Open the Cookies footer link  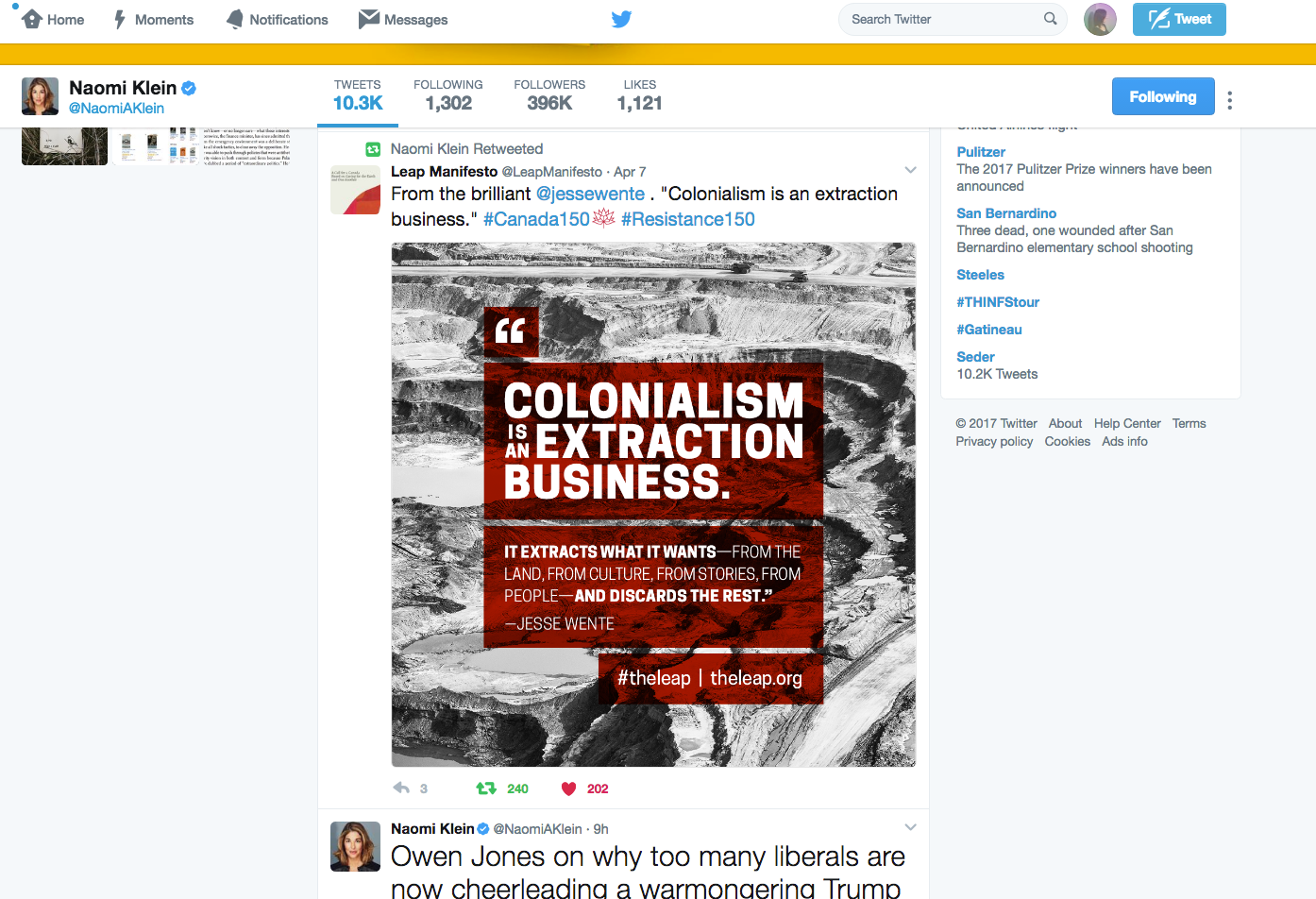click(1068, 442)
